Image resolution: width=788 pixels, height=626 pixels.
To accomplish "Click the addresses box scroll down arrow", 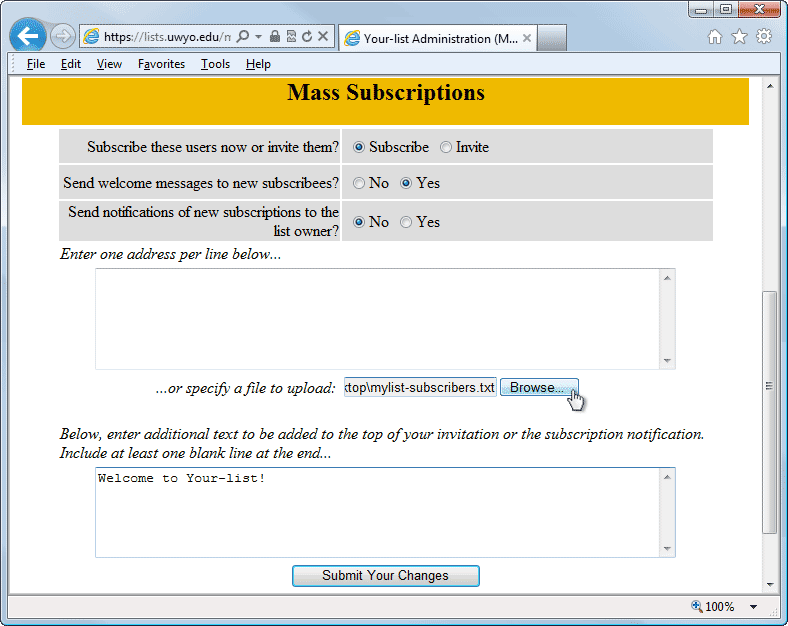I will click(667, 360).
